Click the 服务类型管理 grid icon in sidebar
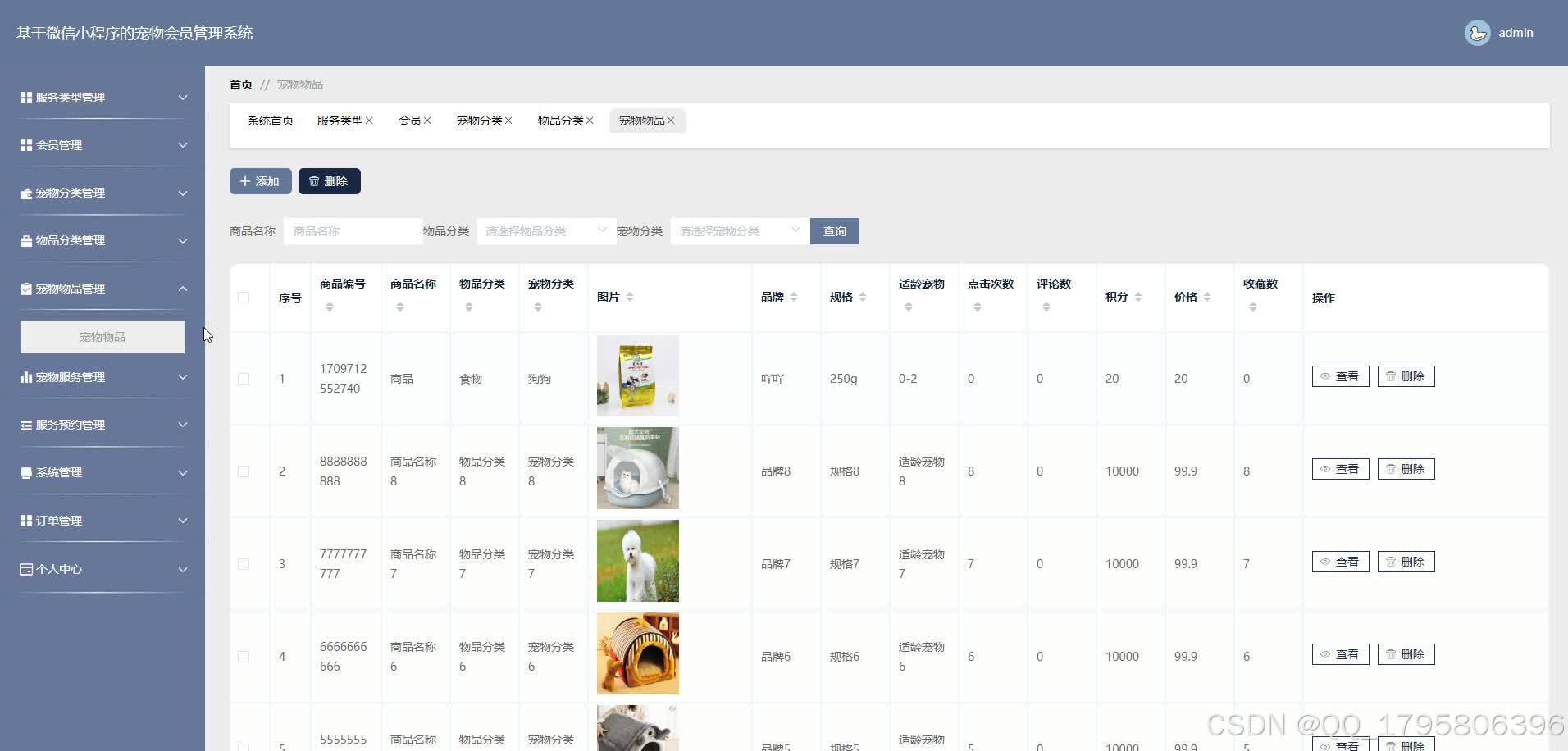Image resolution: width=1568 pixels, height=751 pixels. pos(26,98)
